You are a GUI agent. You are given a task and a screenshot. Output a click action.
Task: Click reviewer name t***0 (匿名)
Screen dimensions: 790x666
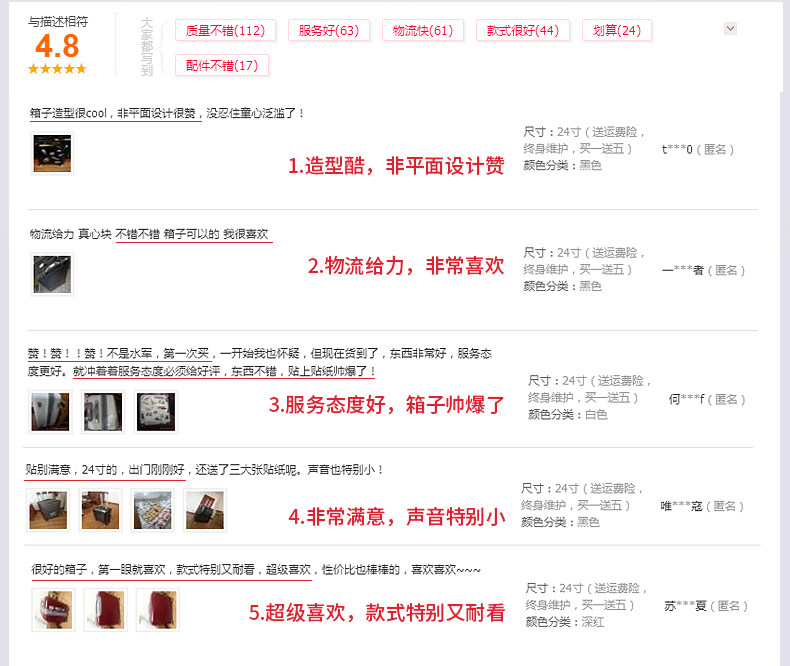click(698, 149)
